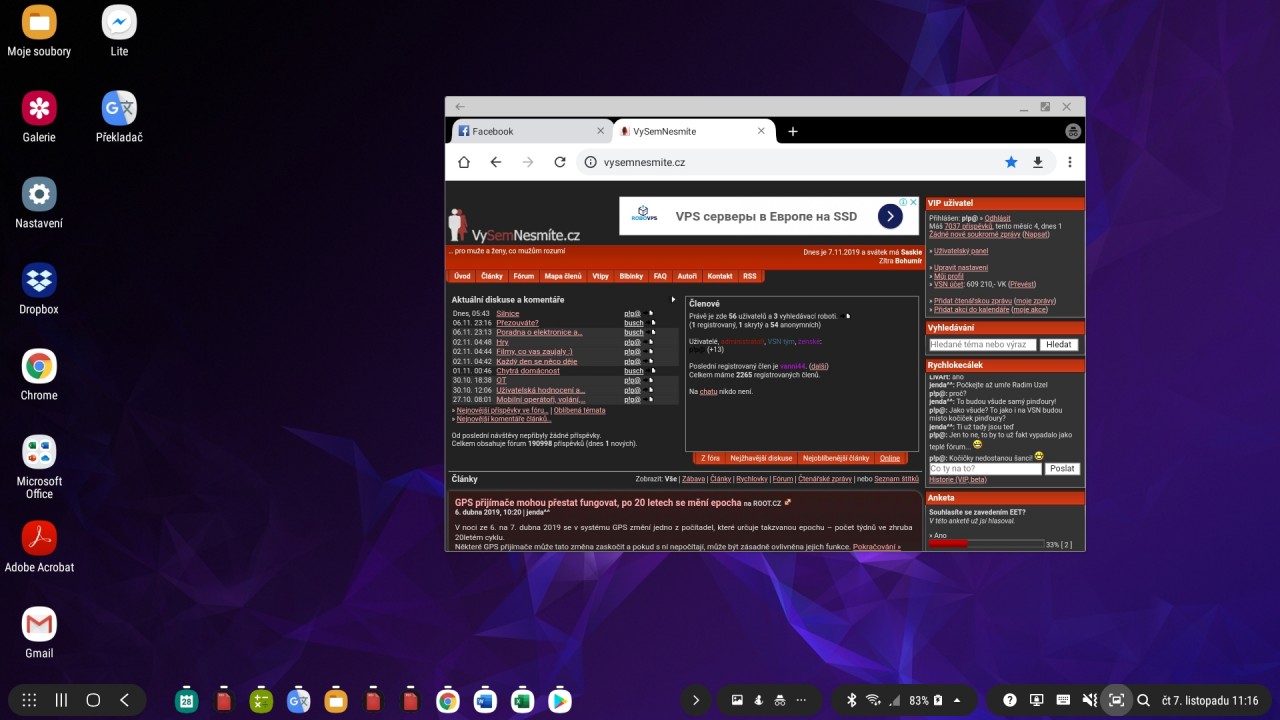Image resolution: width=1280 pixels, height=720 pixels.
Task: Open the Chytrá domácnost discussion link
Action: [x=528, y=371]
